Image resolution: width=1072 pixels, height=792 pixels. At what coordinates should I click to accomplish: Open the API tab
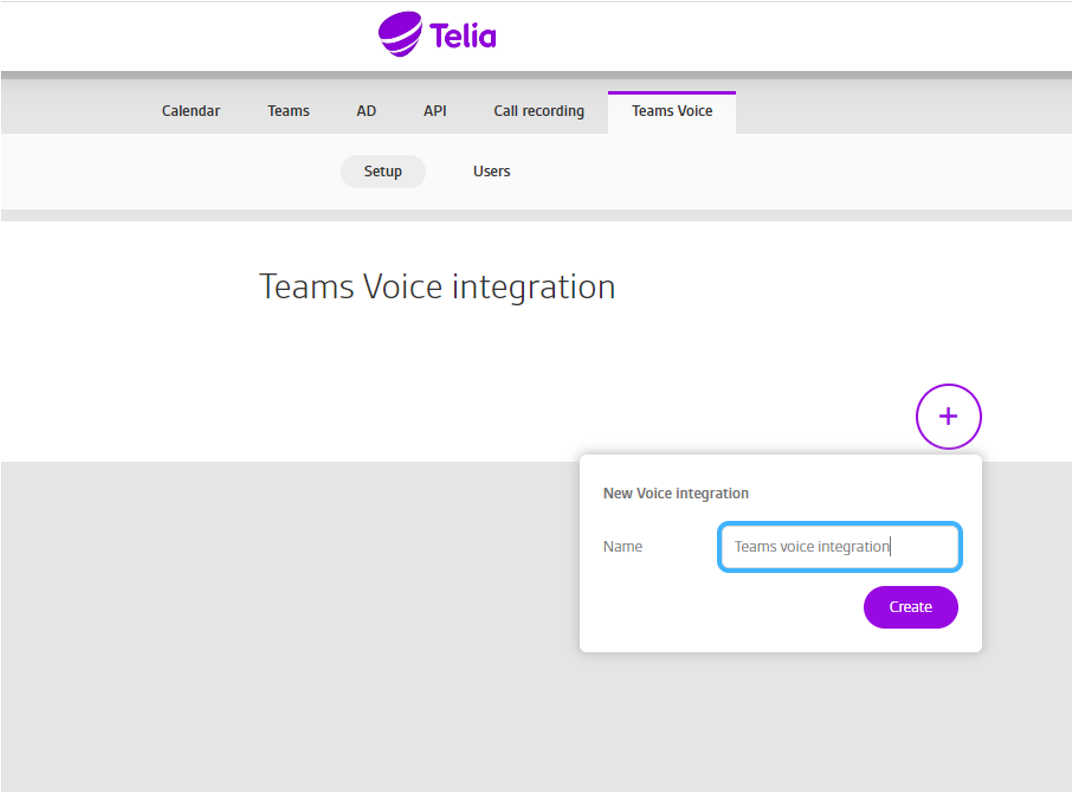pyautogui.click(x=435, y=111)
